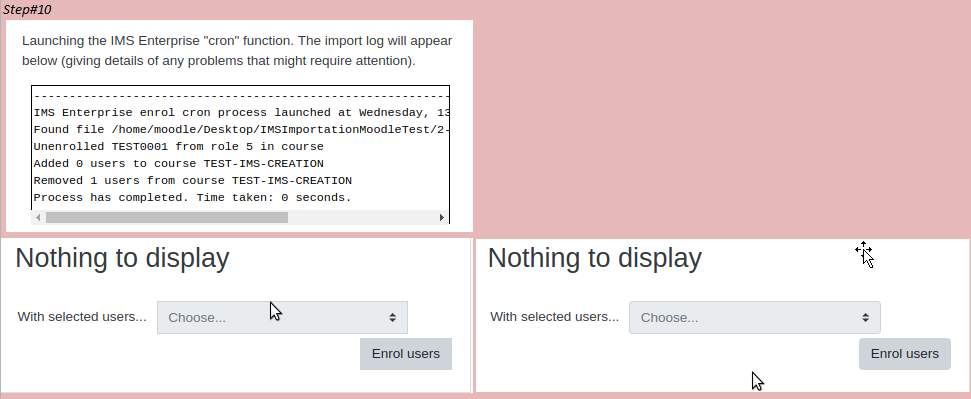Click the import log's left scroll arrow
971x399 pixels.
pos(38,217)
